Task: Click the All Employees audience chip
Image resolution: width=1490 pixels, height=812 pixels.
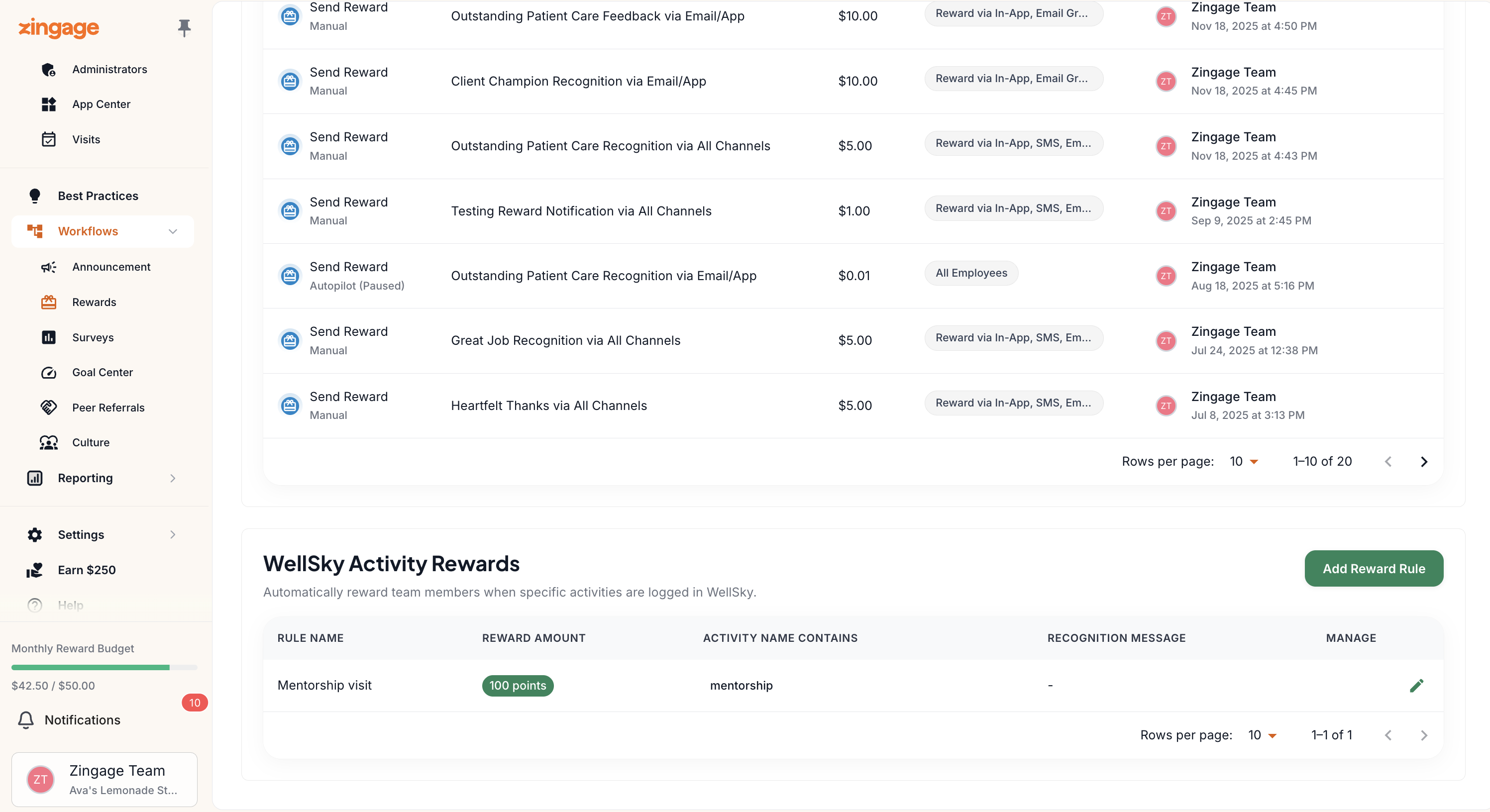Action: (971, 273)
